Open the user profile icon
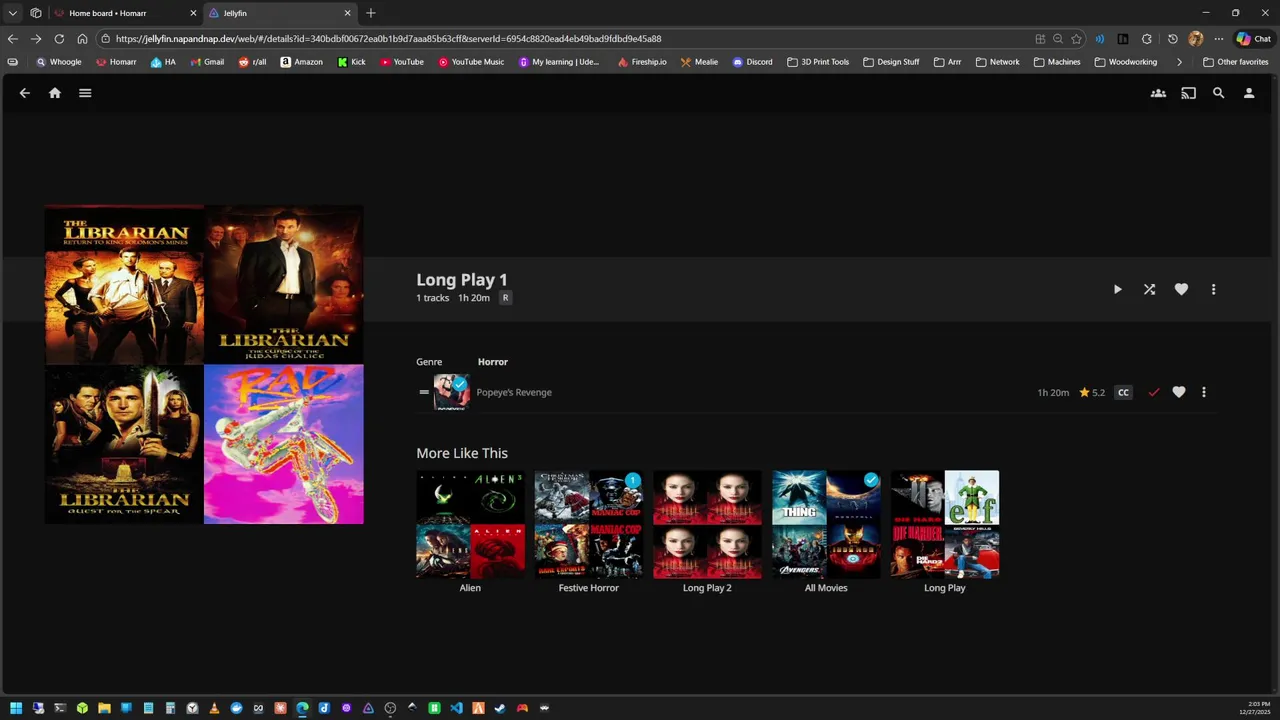This screenshot has width=1280, height=720. [1249, 93]
